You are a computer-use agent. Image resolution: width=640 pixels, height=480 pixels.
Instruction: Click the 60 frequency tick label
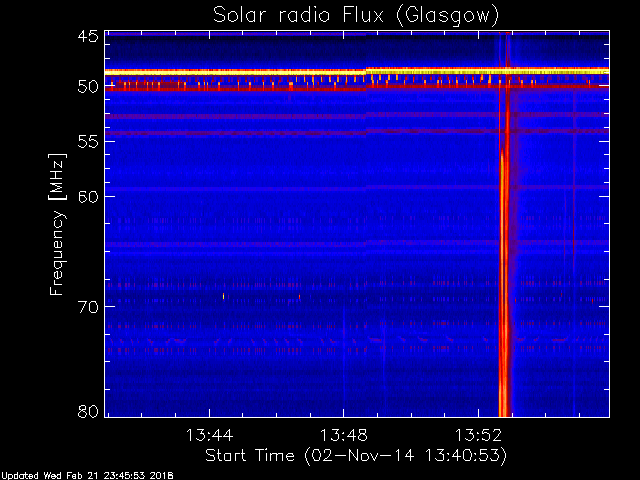pos(88,196)
